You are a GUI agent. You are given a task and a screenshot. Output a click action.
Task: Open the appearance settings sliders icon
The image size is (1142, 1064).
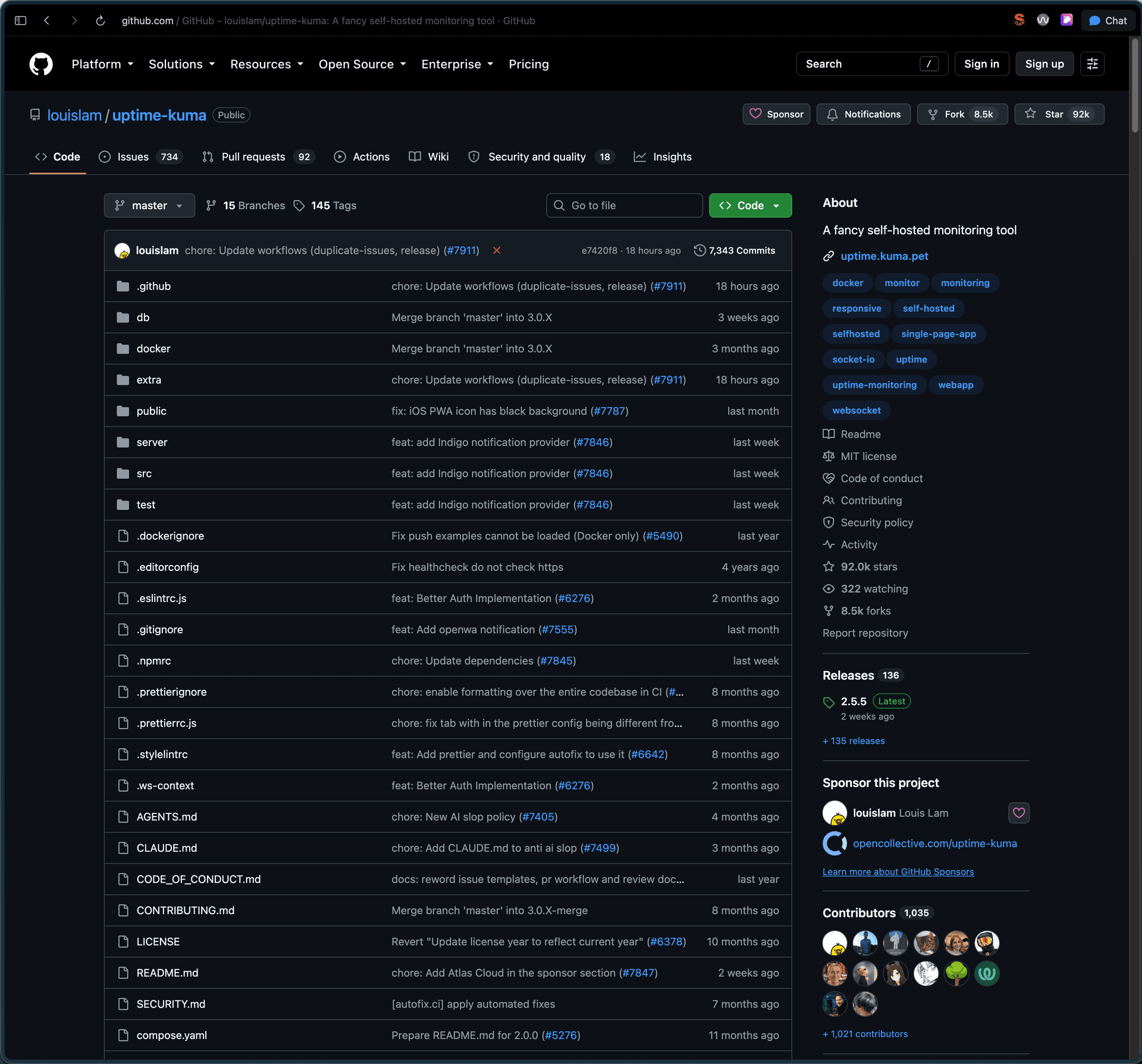1092,64
